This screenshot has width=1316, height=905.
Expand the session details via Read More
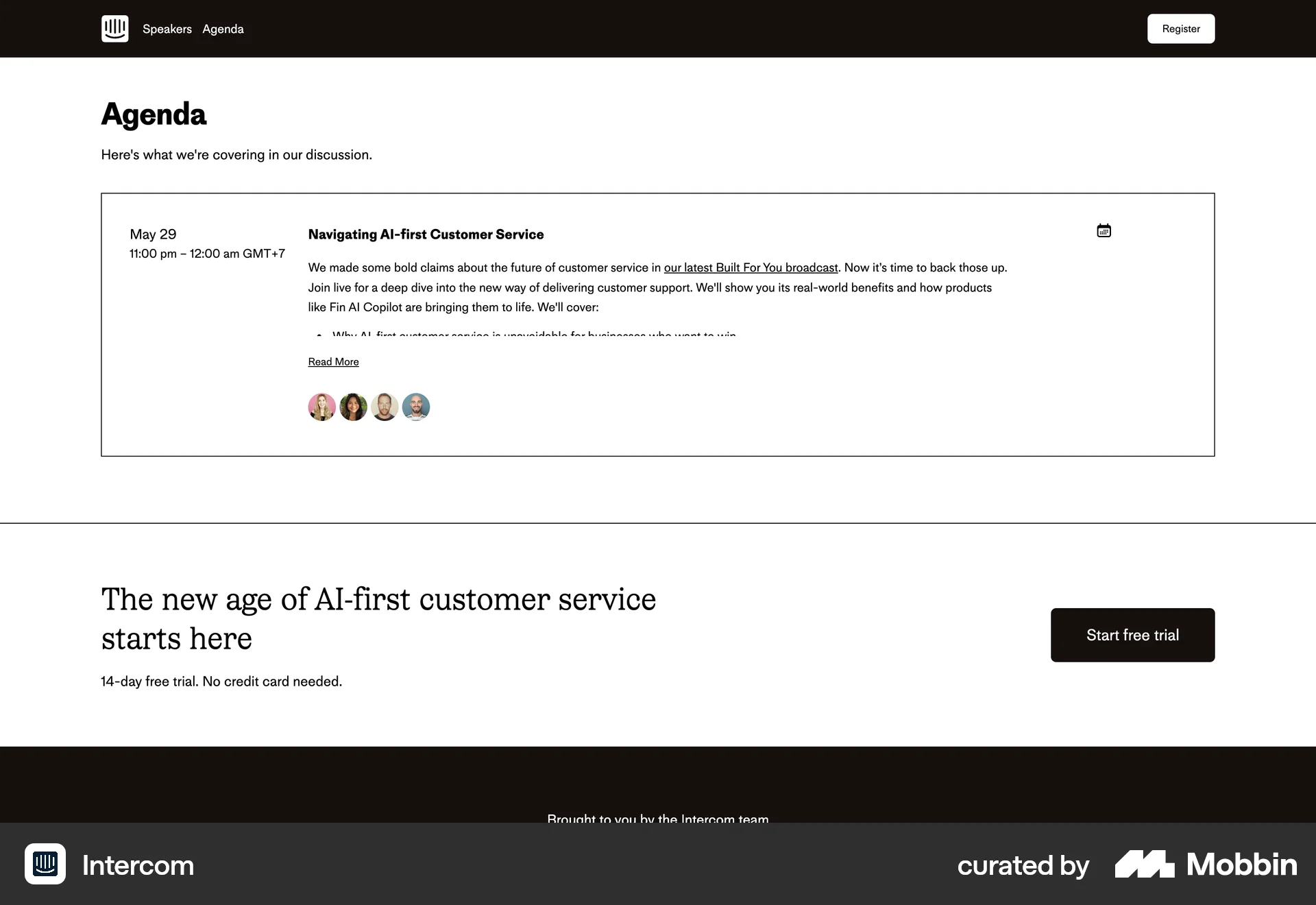[333, 362]
